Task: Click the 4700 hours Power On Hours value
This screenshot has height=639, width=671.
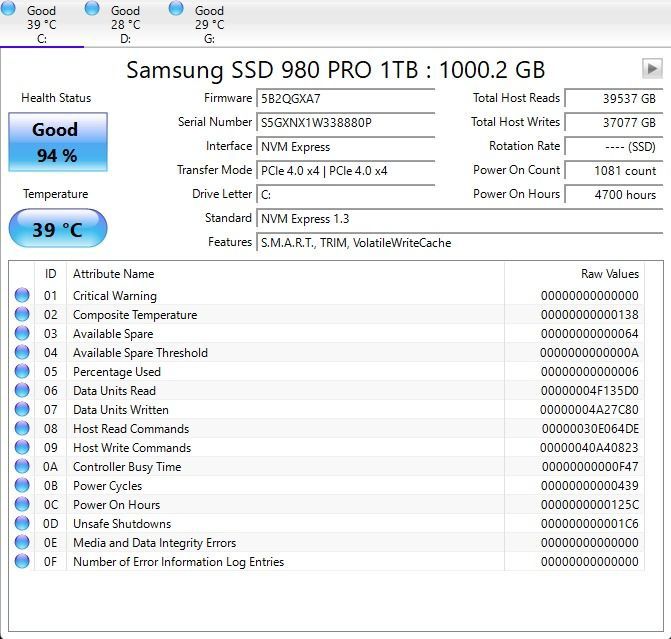Action: coord(614,194)
